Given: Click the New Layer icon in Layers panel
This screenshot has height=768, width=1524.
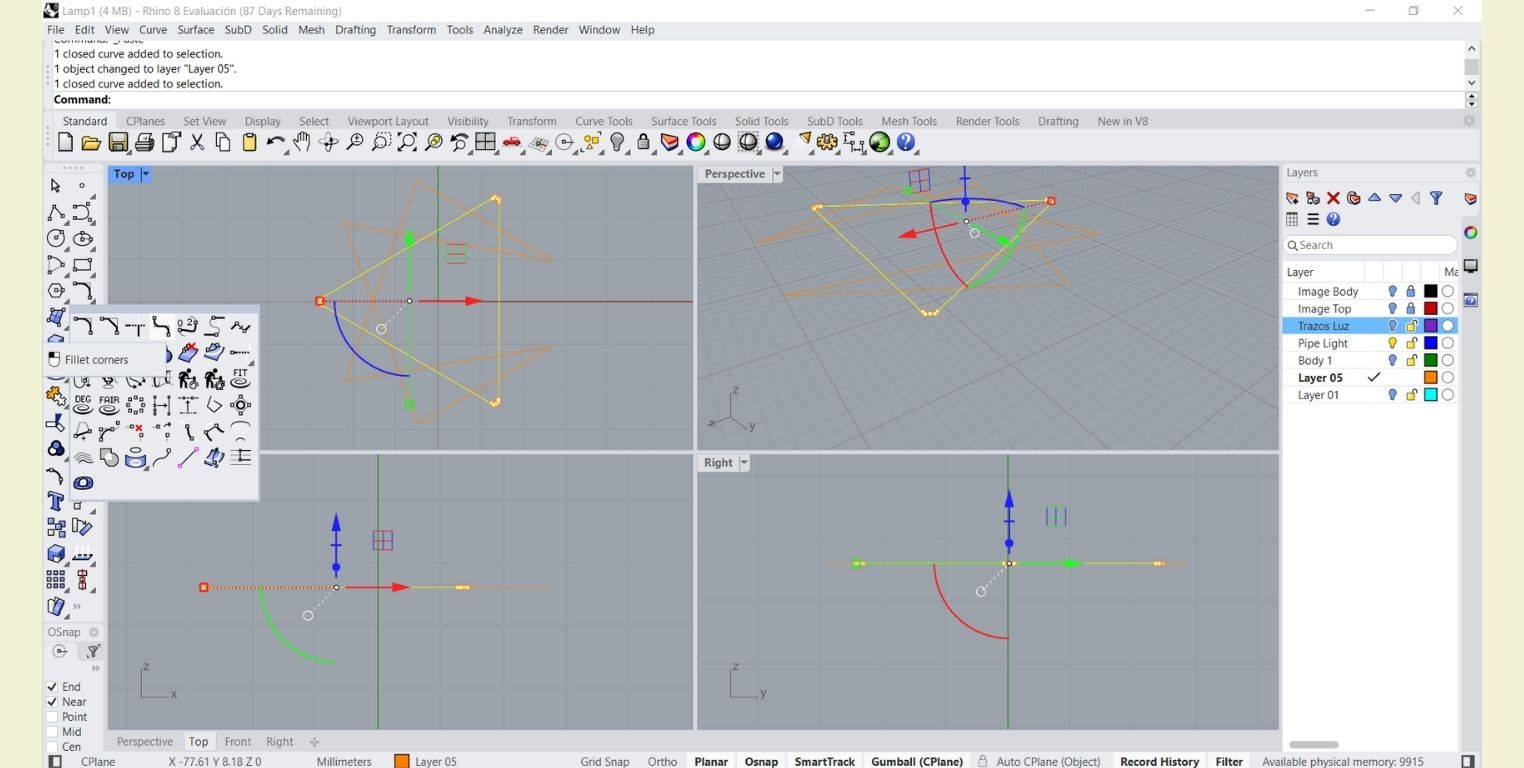Looking at the screenshot, I should 1292,198.
